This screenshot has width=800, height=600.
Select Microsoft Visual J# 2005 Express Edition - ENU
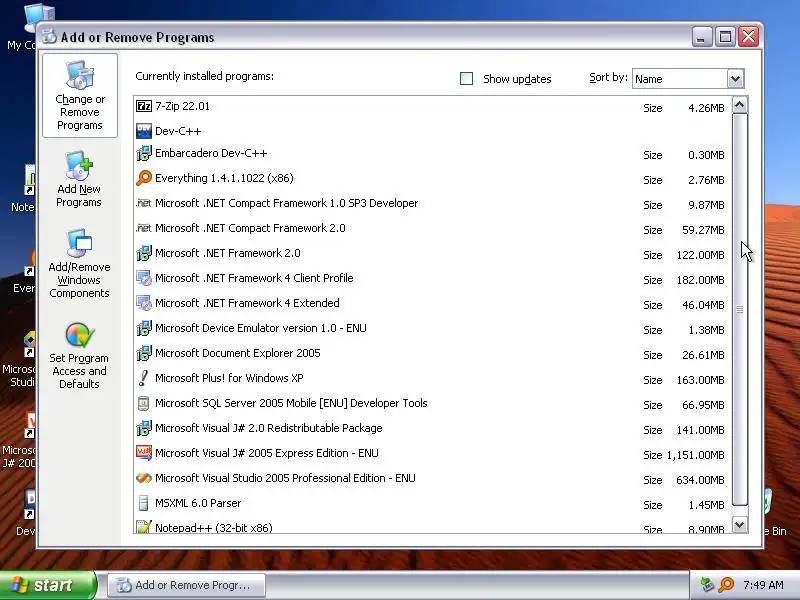tap(432, 453)
